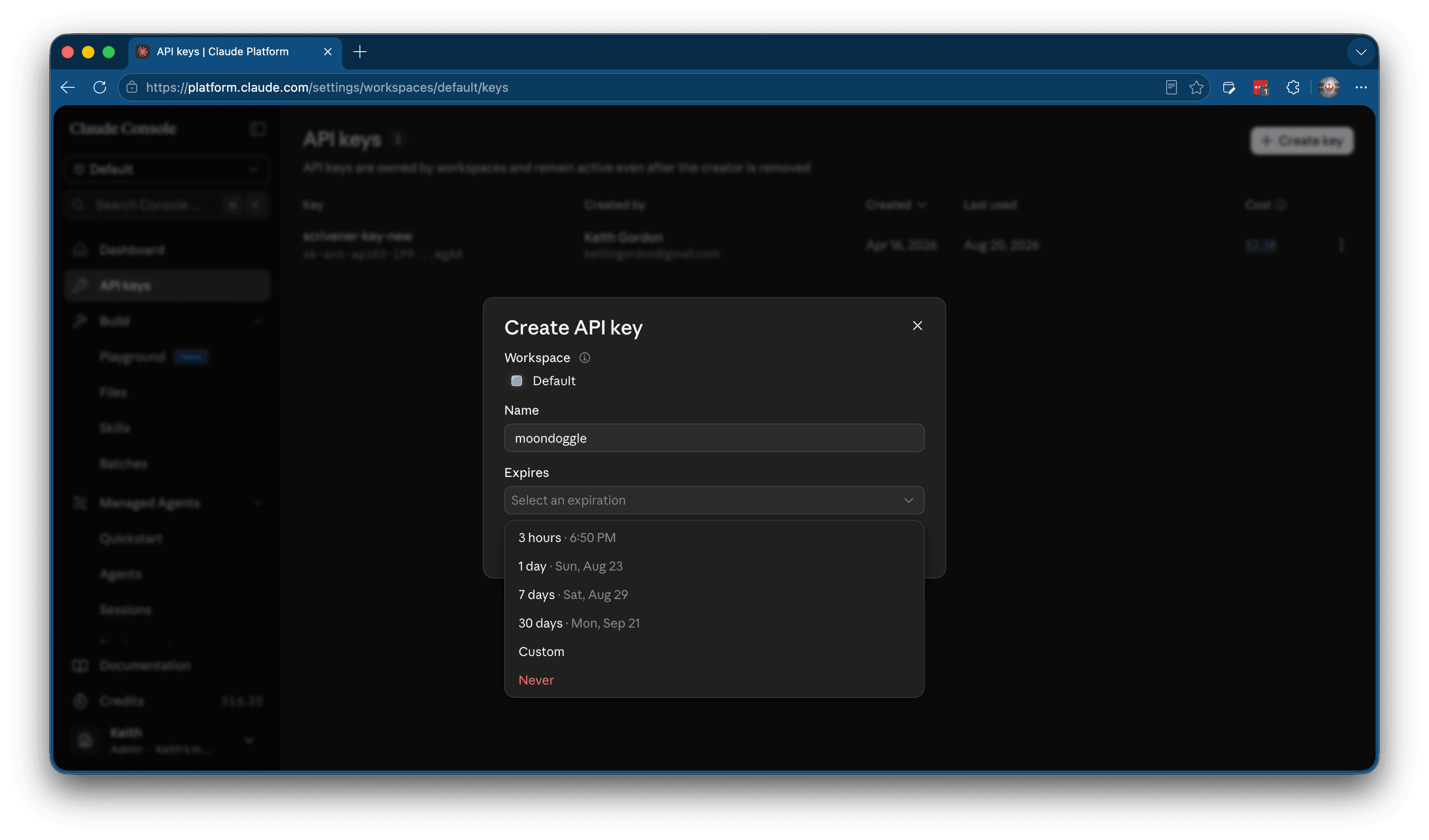
Task: Close the API keys browser tab
Action: tap(328, 52)
